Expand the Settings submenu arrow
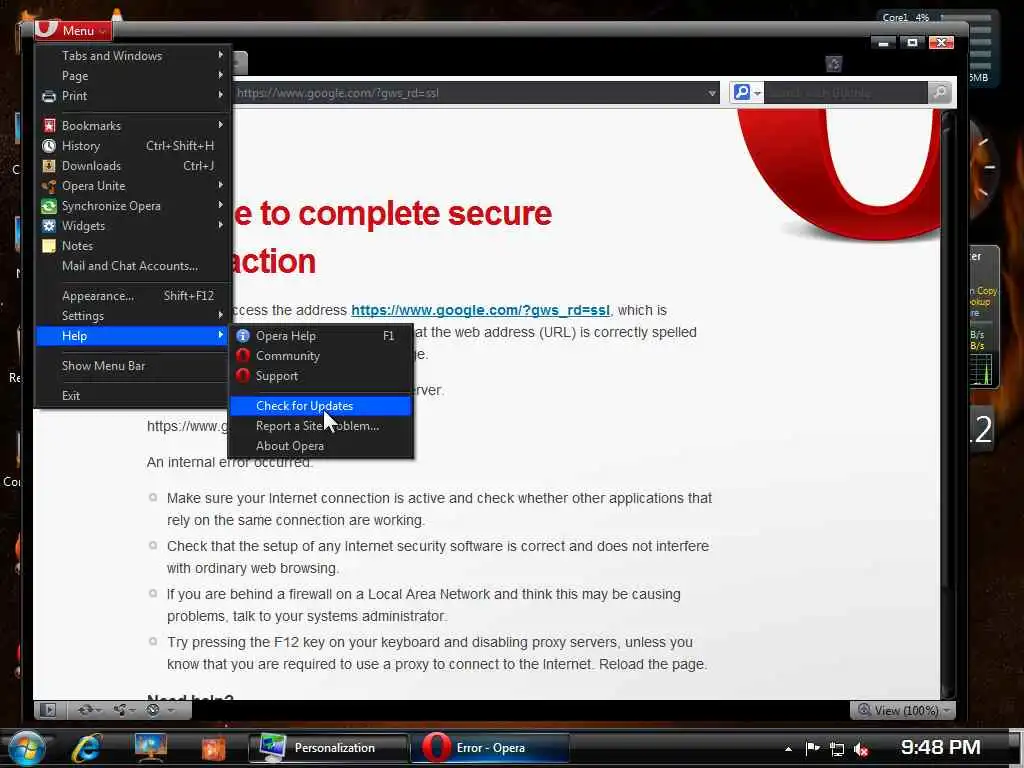Viewport: 1024px width, 768px height. pos(221,315)
